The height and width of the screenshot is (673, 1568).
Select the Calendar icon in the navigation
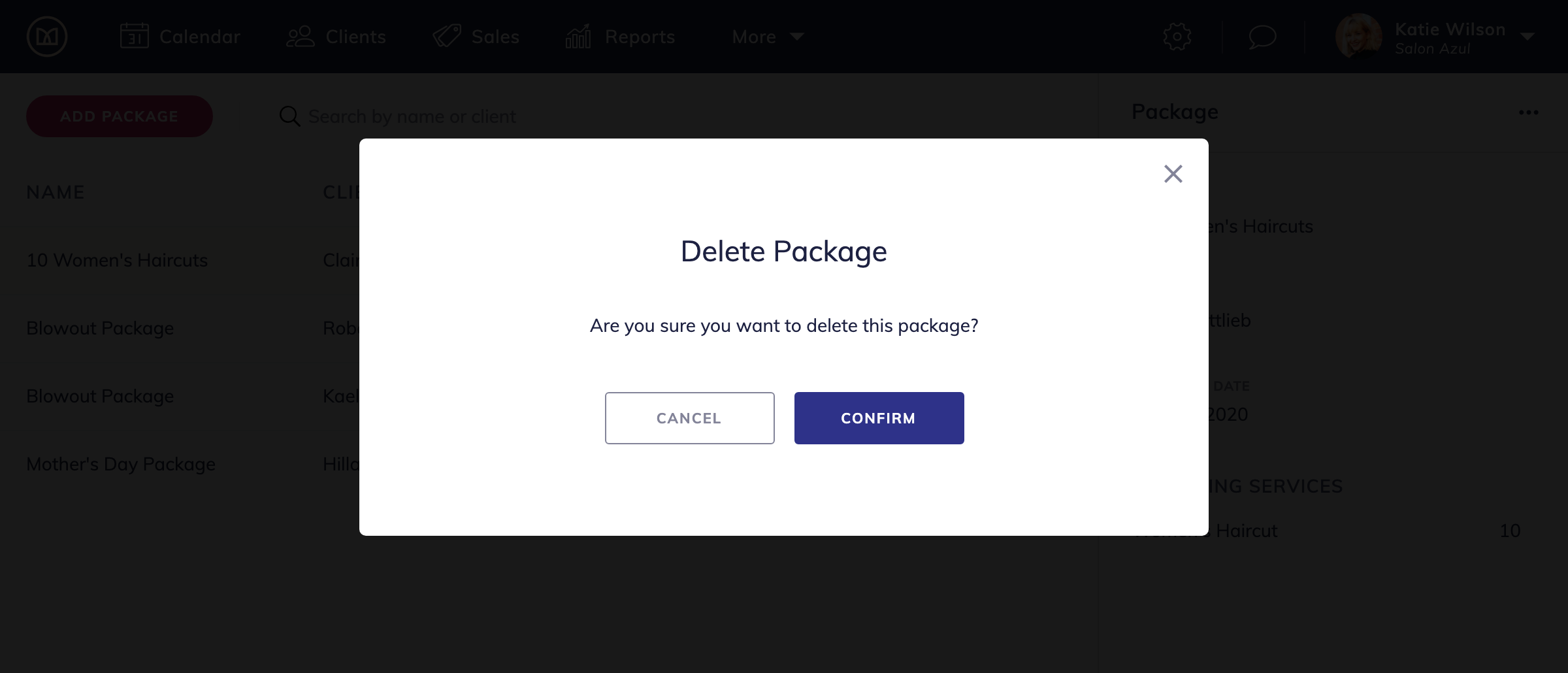(x=135, y=36)
